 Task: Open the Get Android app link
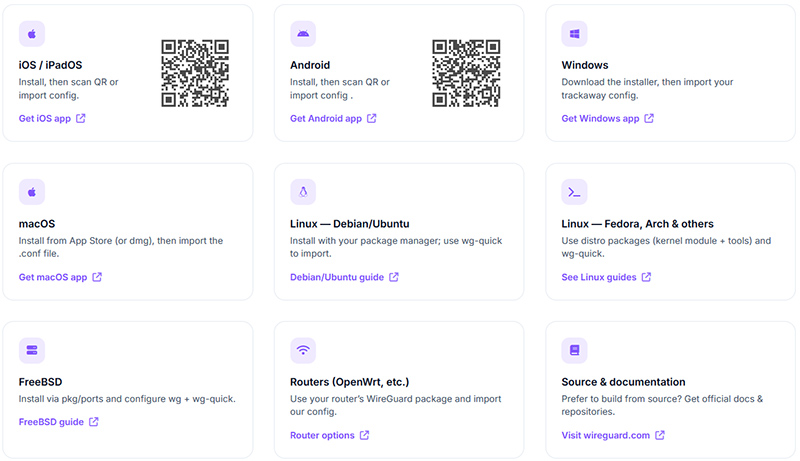(x=333, y=119)
